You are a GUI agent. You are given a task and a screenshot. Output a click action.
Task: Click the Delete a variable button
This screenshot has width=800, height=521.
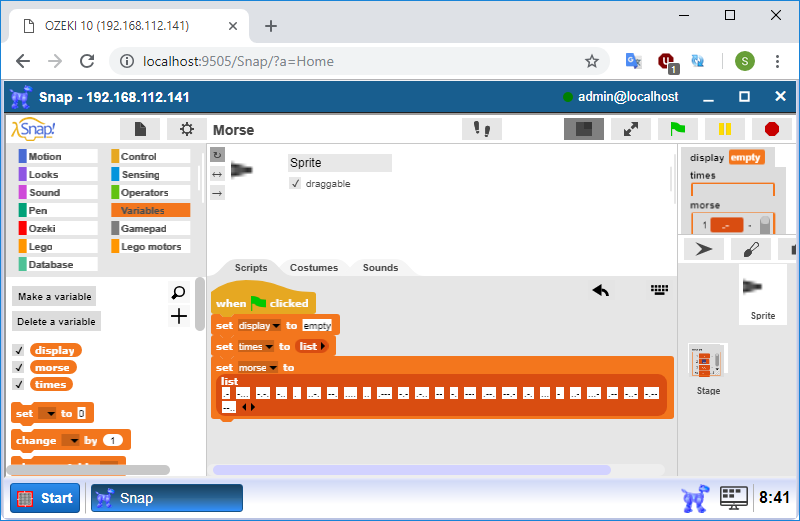(56, 321)
